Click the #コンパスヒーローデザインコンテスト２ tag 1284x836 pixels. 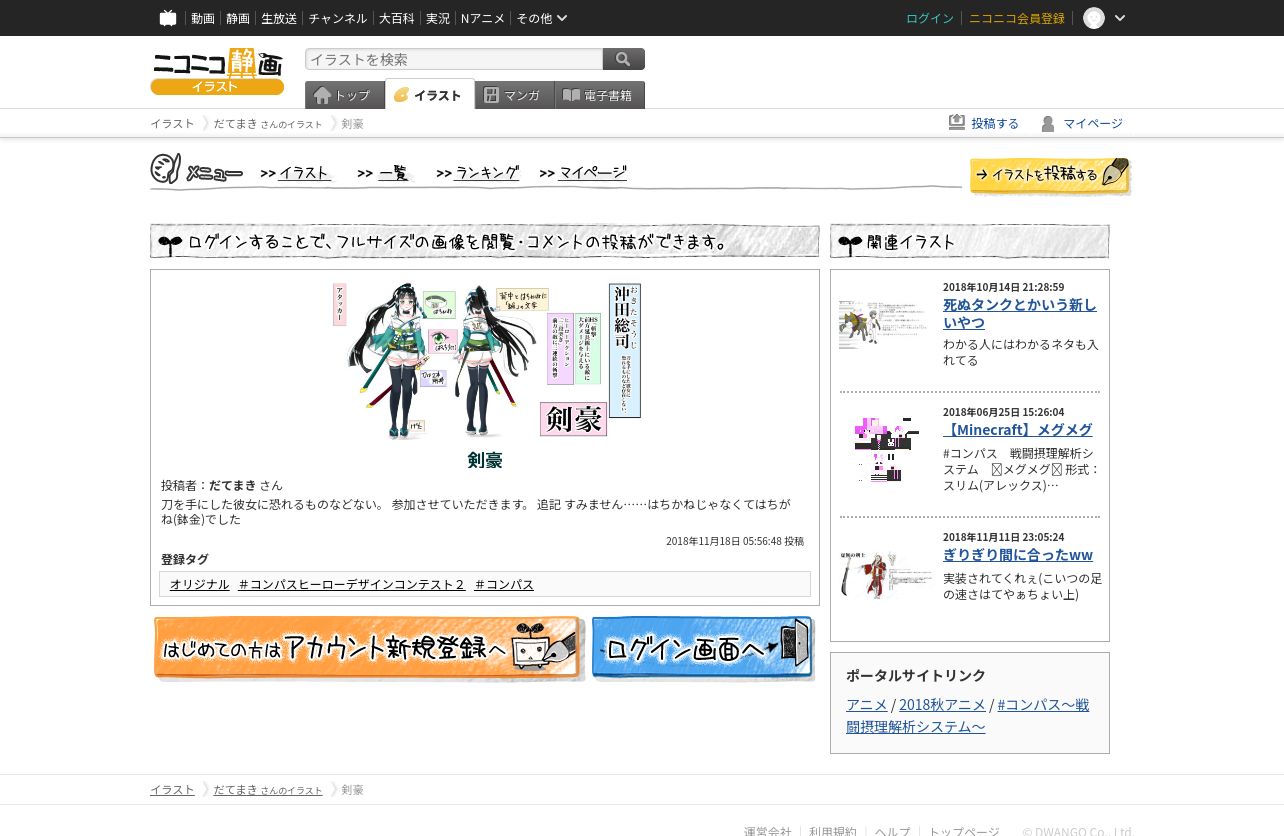click(x=352, y=584)
